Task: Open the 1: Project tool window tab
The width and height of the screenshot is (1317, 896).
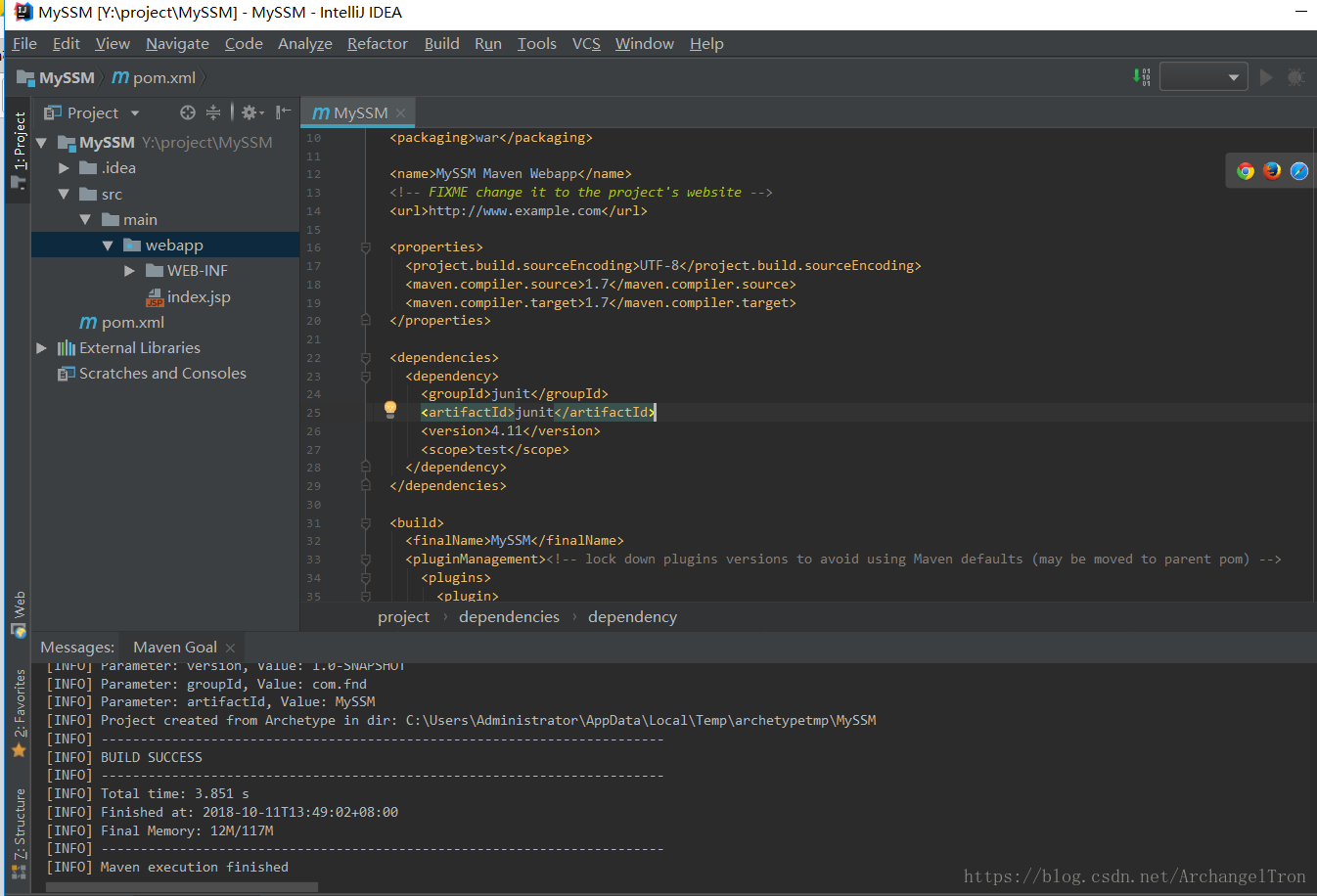Action: 19,149
